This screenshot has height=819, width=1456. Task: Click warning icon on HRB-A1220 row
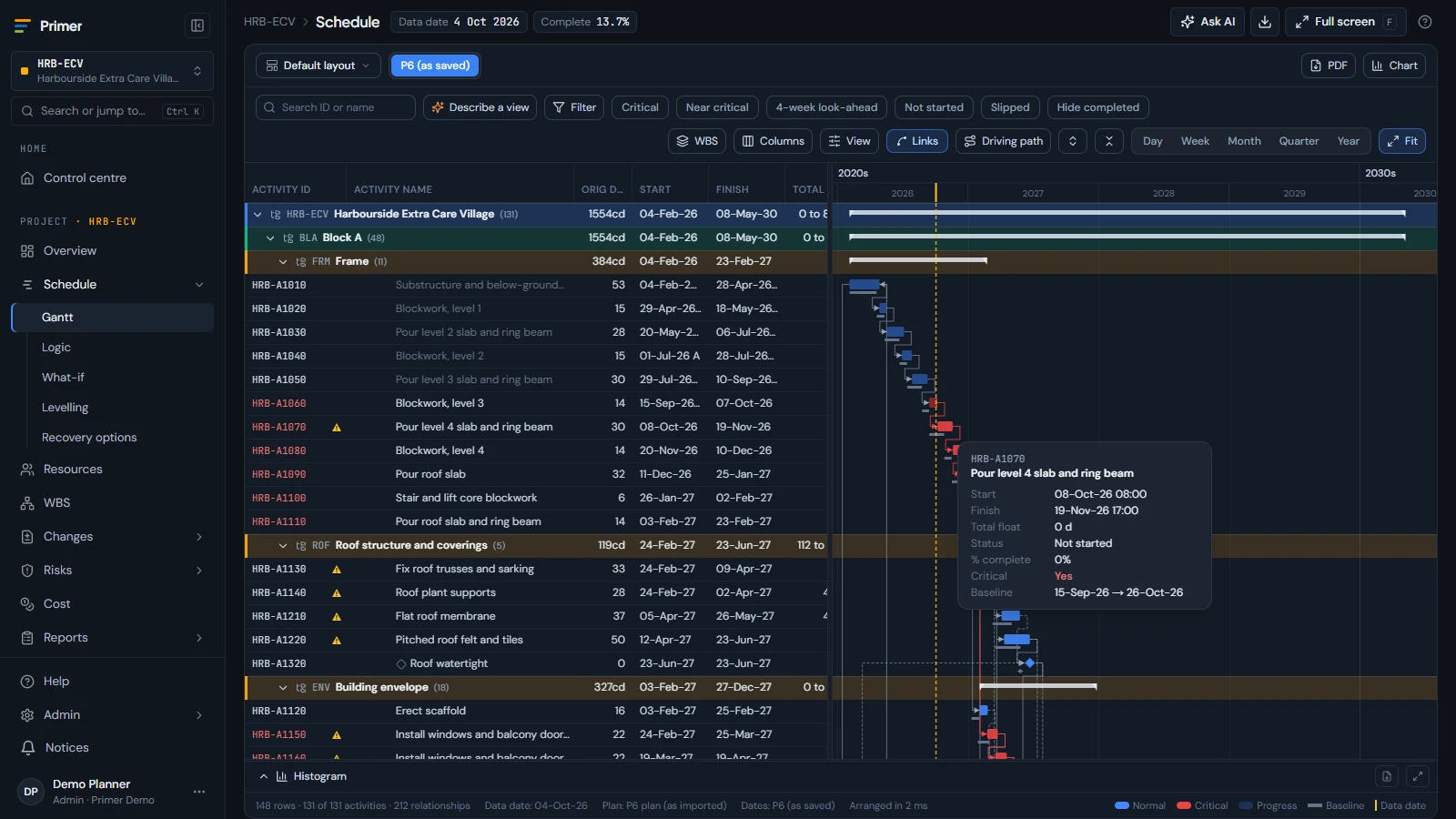337,640
